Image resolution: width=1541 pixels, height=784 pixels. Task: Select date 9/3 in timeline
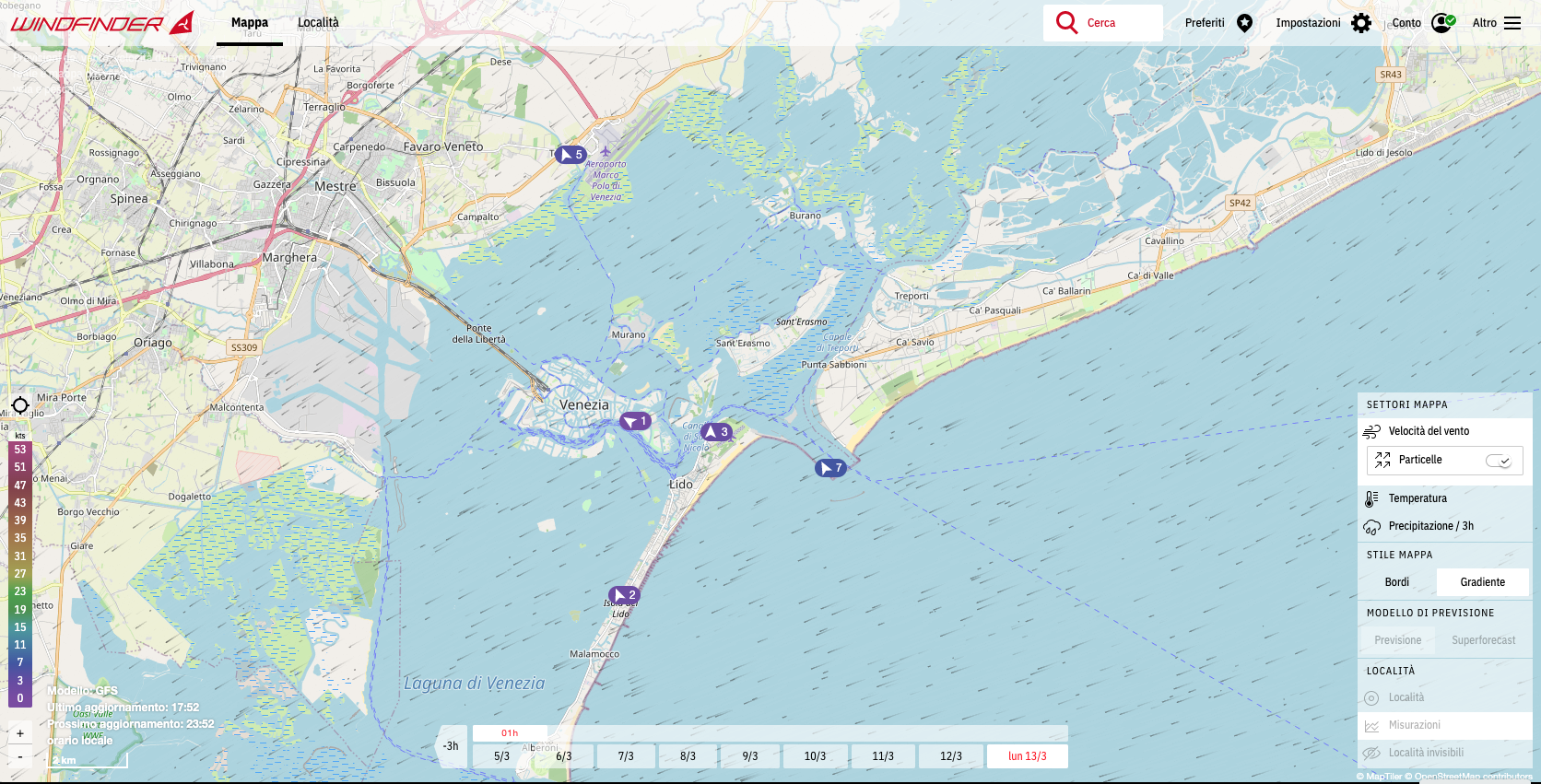[750, 756]
